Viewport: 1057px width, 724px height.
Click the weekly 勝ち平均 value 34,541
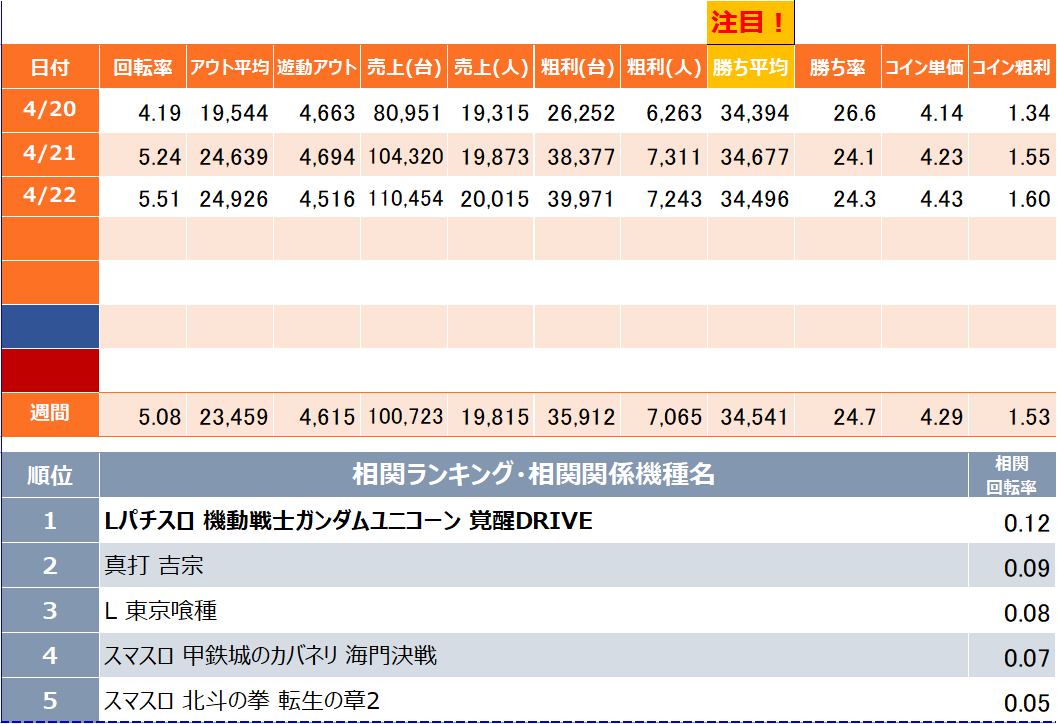(x=755, y=417)
